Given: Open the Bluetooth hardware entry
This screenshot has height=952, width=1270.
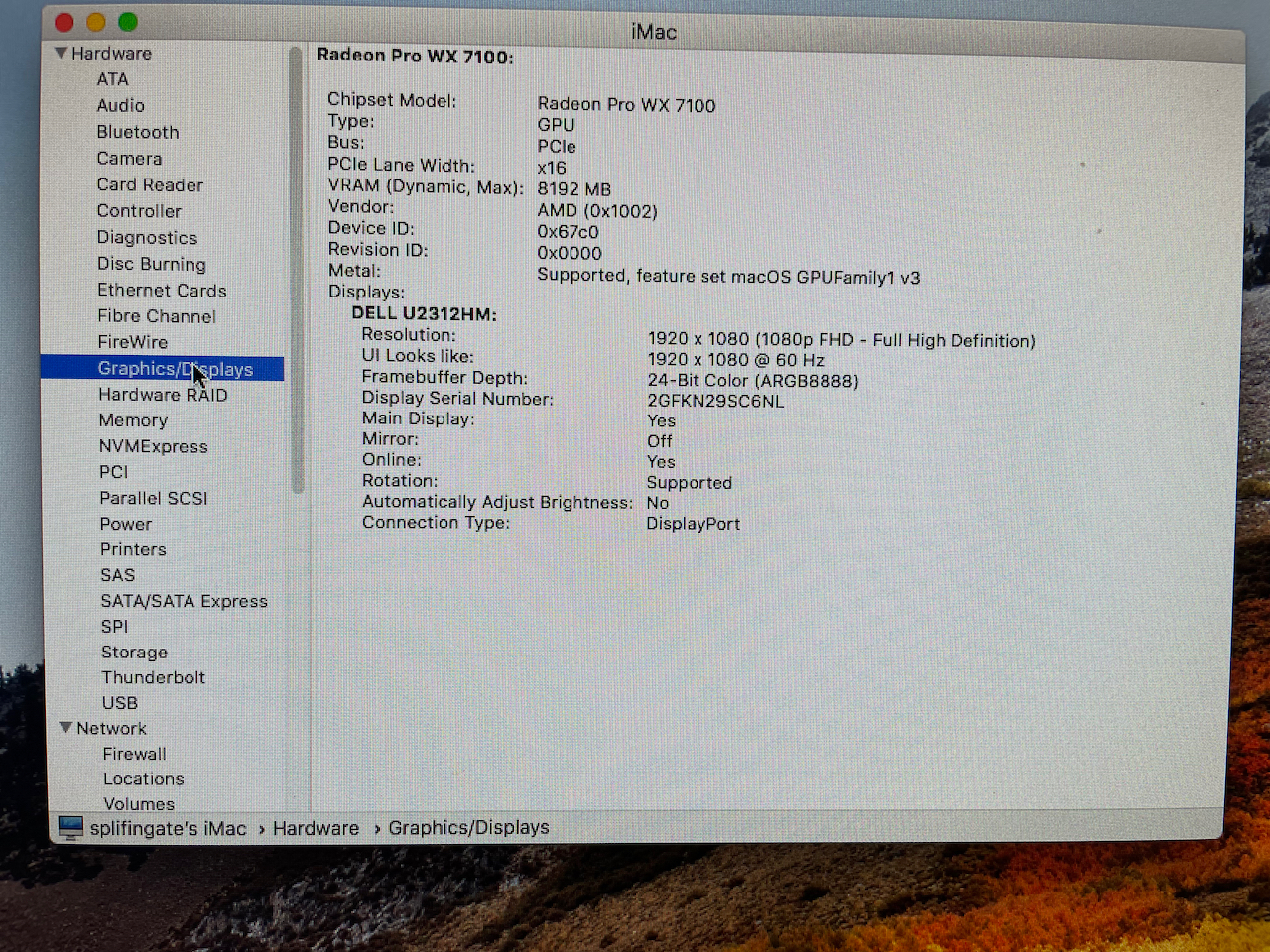Looking at the screenshot, I should click(x=138, y=132).
